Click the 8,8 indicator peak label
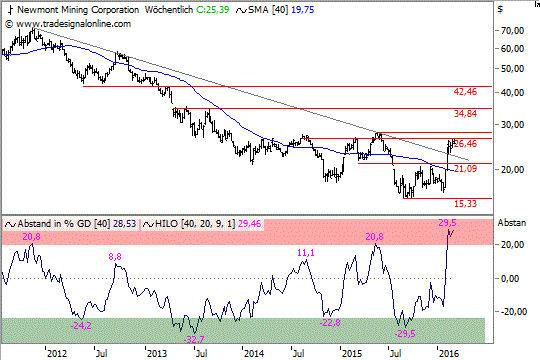Image resolution: width=540 pixels, height=360 pixels. point(115,257)
